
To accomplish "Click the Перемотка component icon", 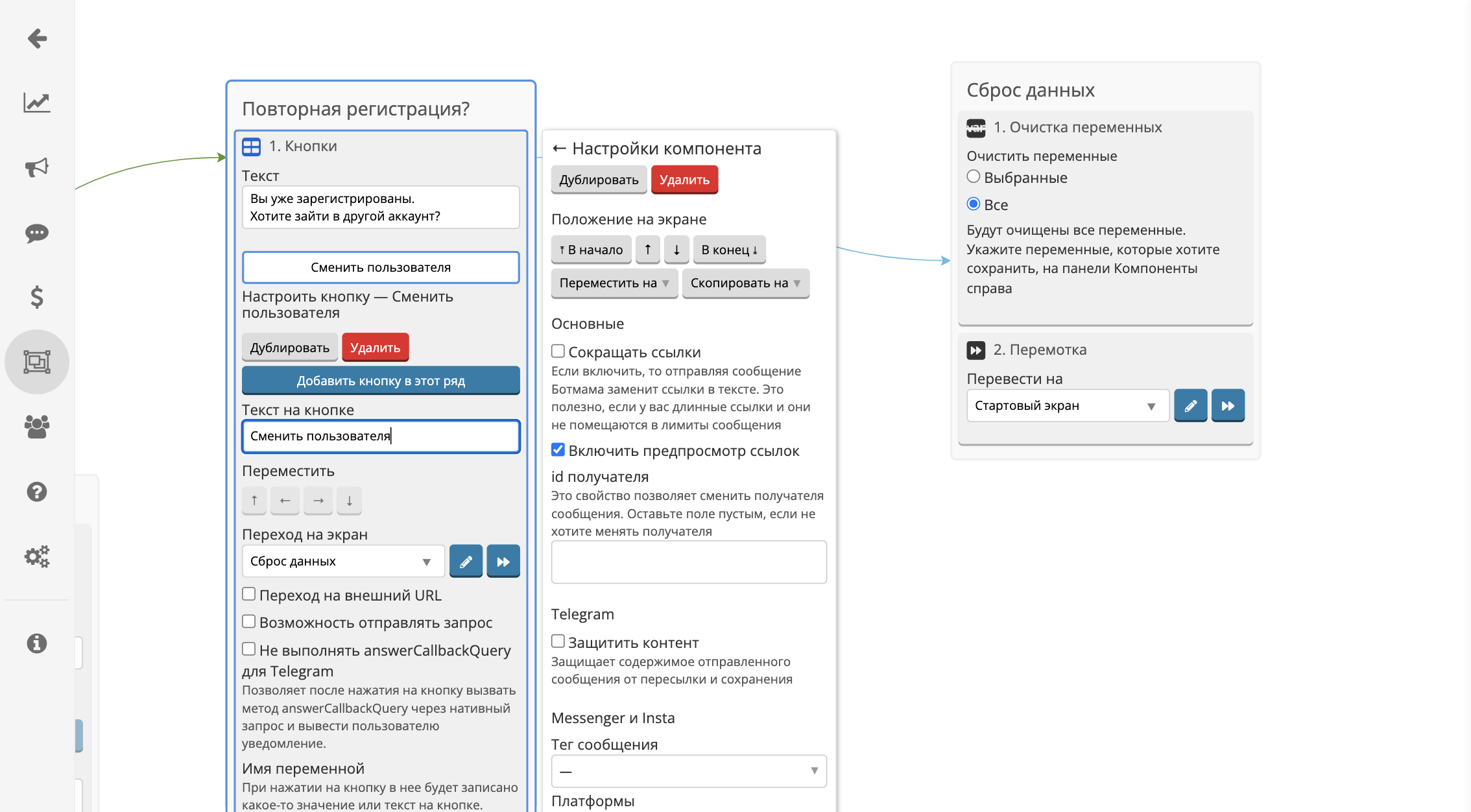I will pyautogui.click(x=975, y=350).
